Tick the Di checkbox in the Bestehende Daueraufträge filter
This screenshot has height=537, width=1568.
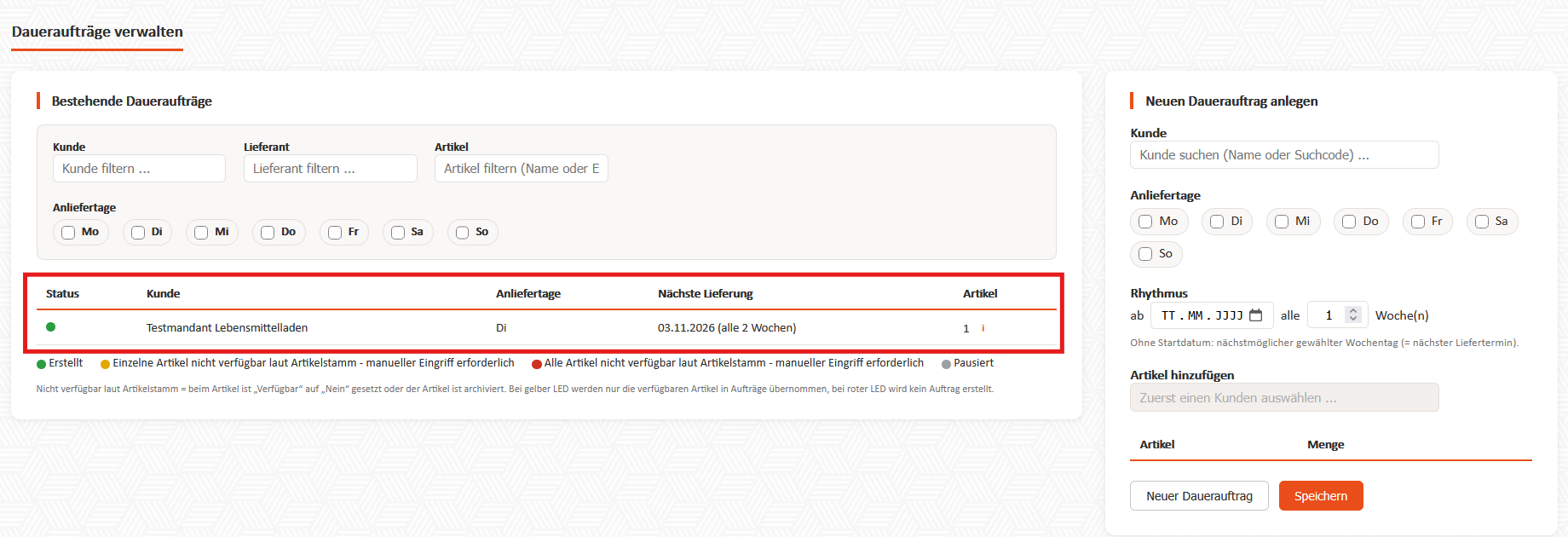point(138,233)
